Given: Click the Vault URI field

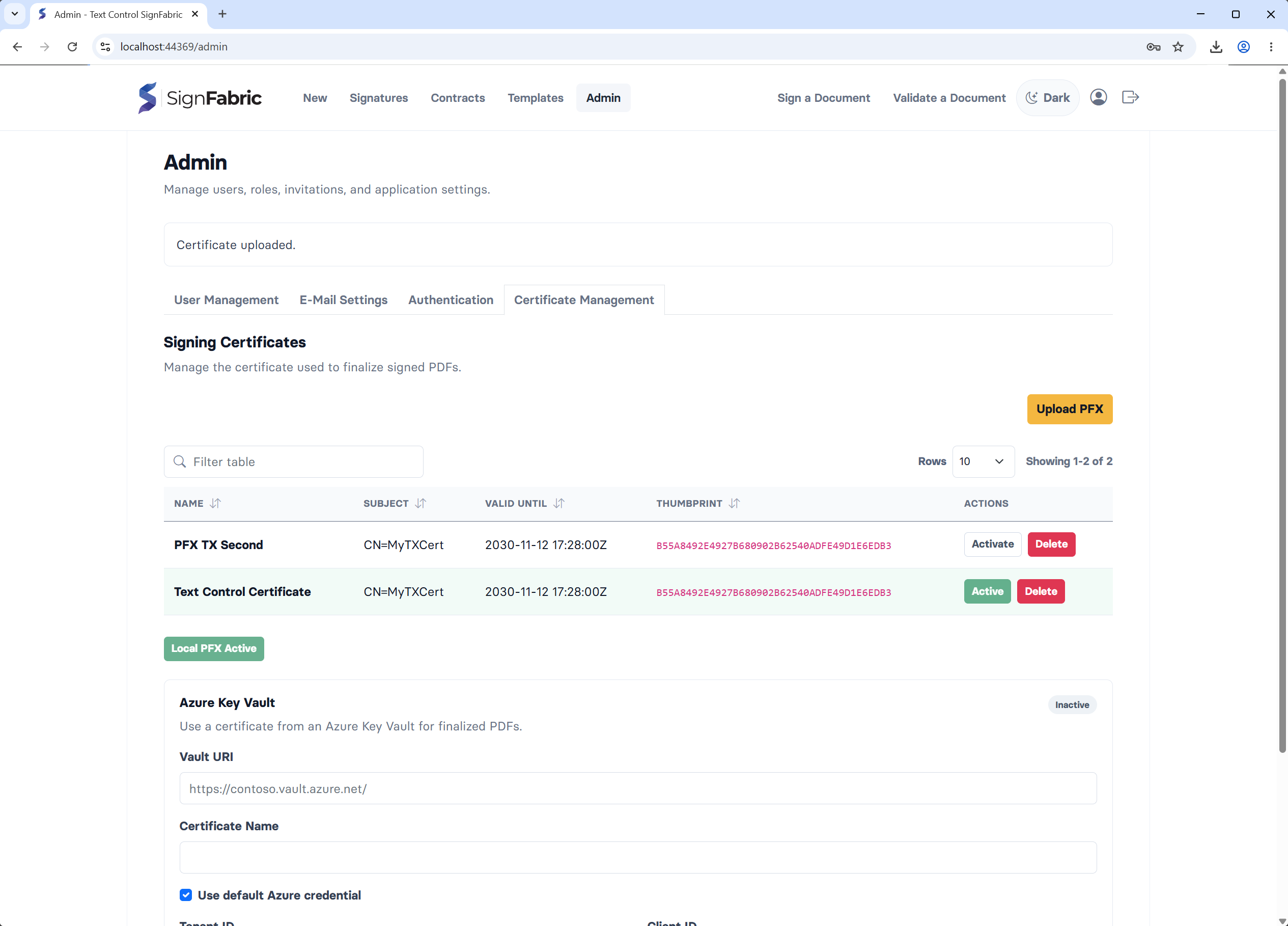Looking at the screenshot, I should 638,788.
